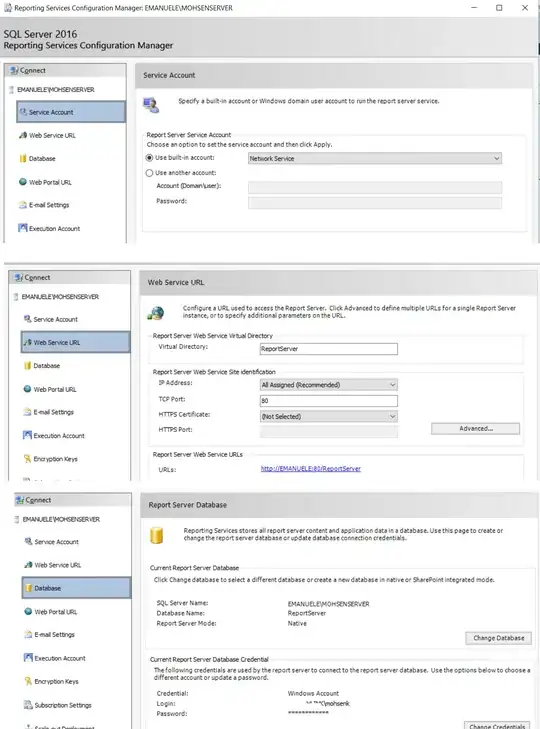Image resolution: width=540 pixels, height=729 pixels.
Task: Open Web Portal URL in Web Service URL view
Action: pos(50,389)
